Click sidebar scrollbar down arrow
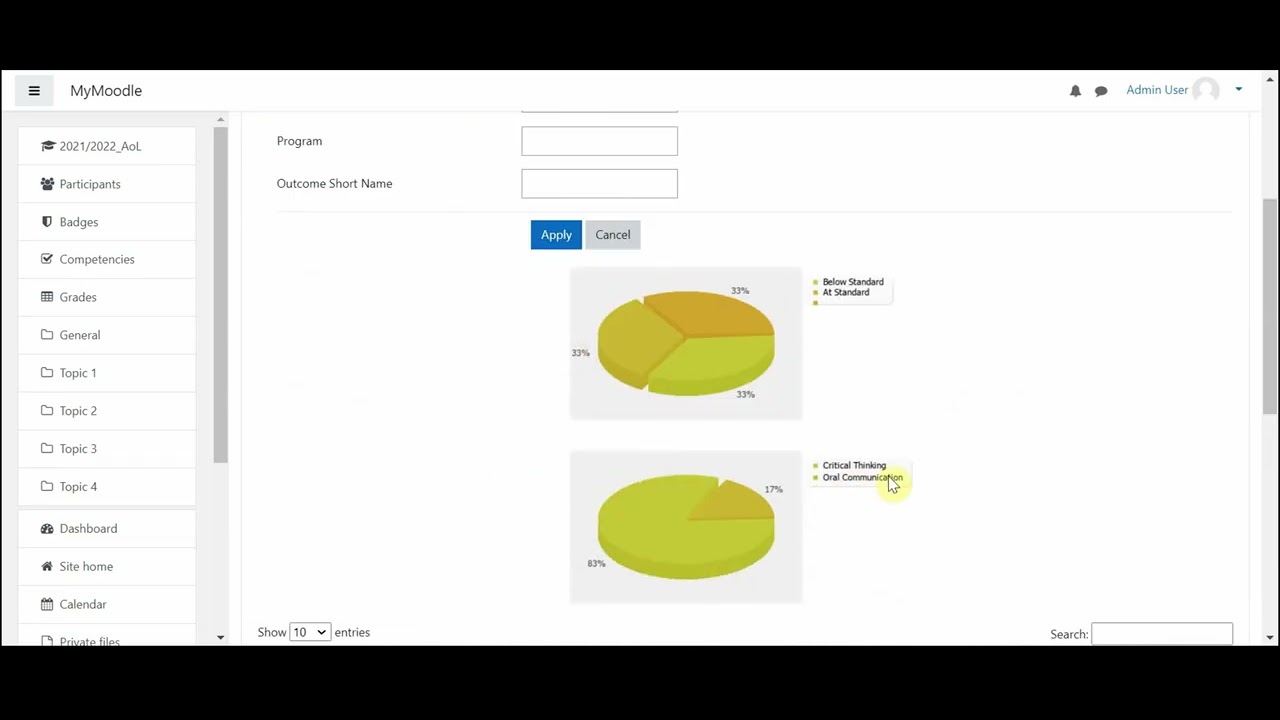The height and width of the screenshot is (720, 1280). point(220,637)
